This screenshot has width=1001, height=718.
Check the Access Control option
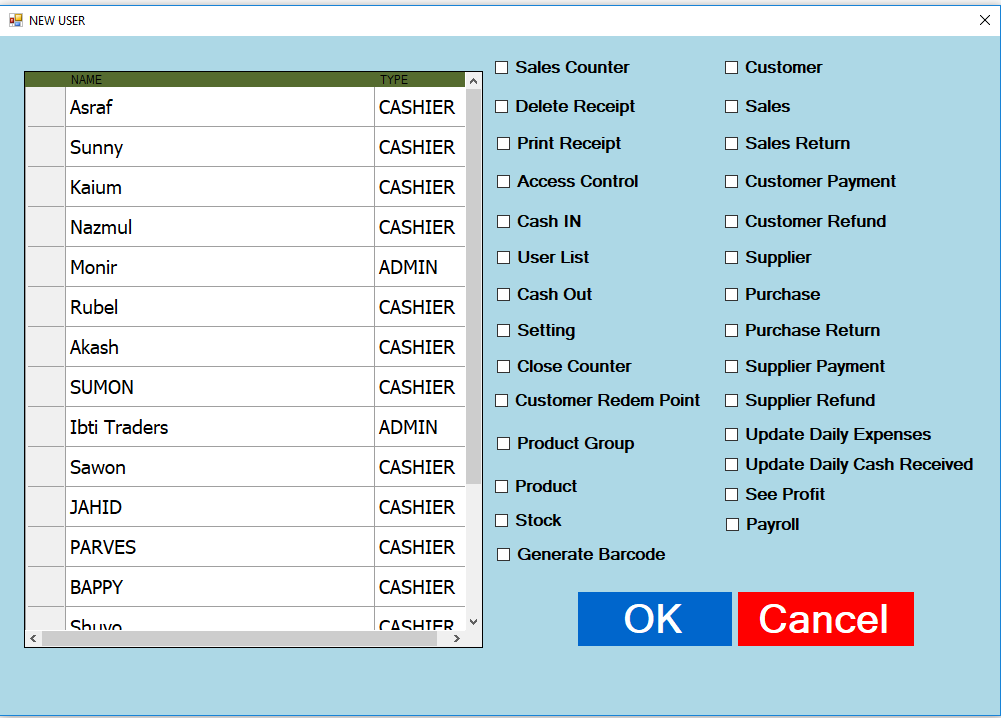point(504,182)
